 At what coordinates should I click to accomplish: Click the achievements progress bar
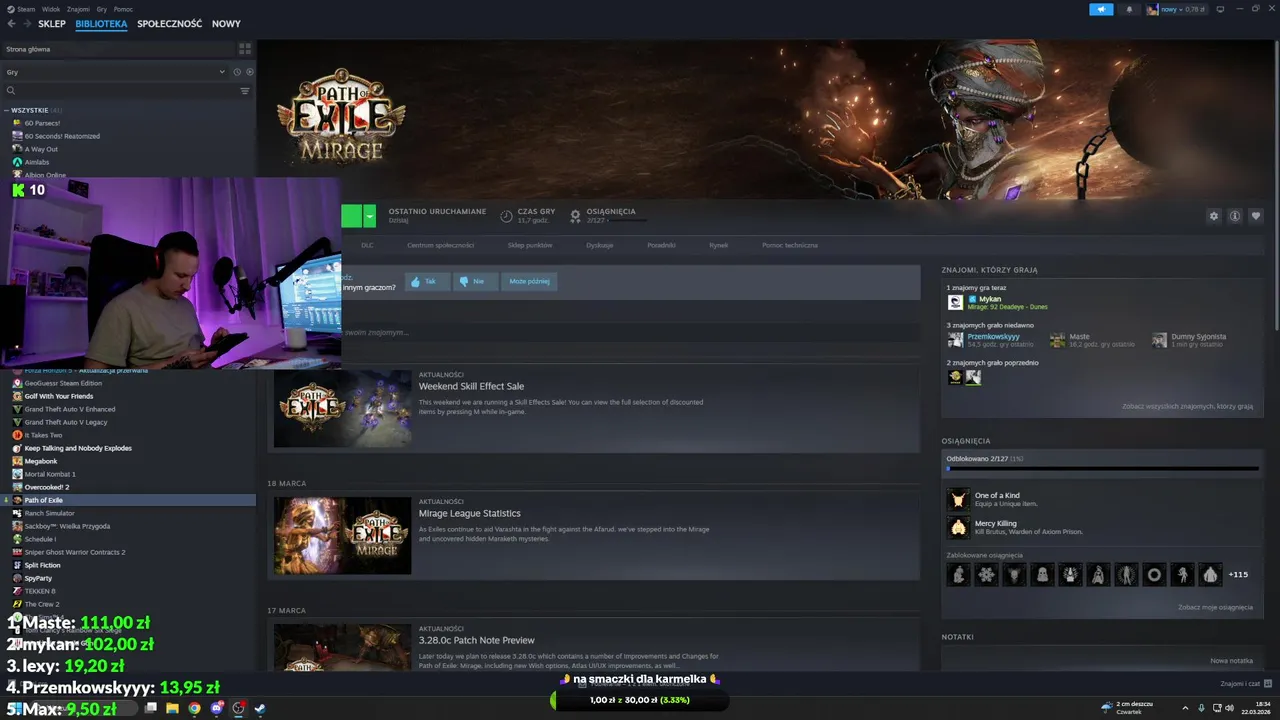click(1102, 468)
